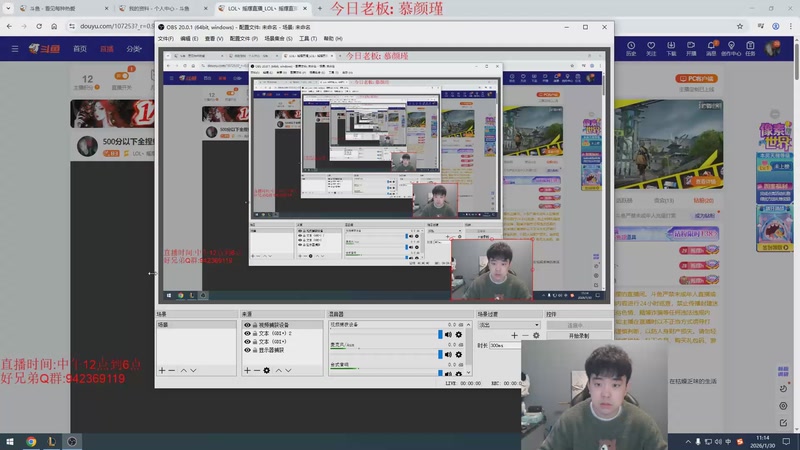This screenshot has width=800, height=450.
Task: Move the scene down
Action: click(x=193, y=370)
